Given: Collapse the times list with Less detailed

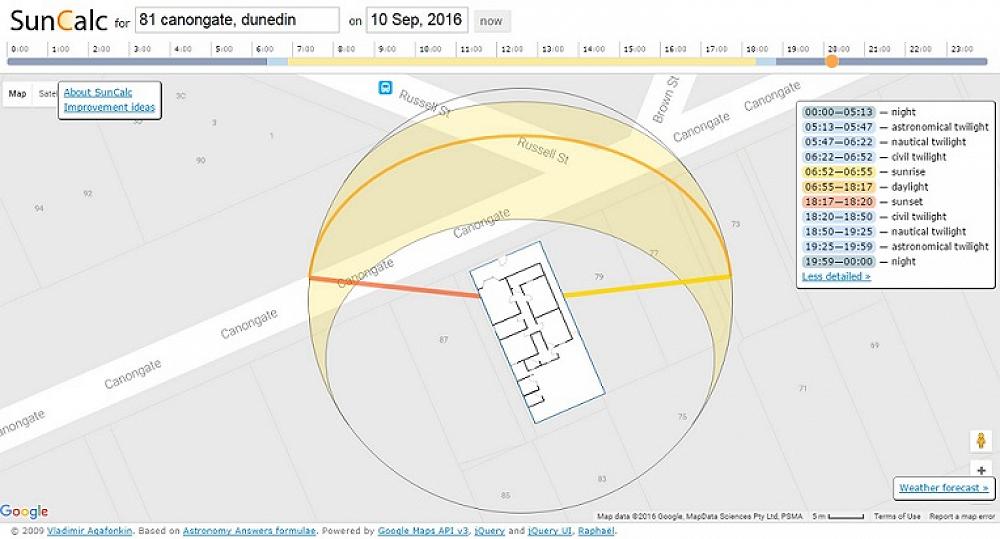Looking at the screenshot, I should click(836, 276).
